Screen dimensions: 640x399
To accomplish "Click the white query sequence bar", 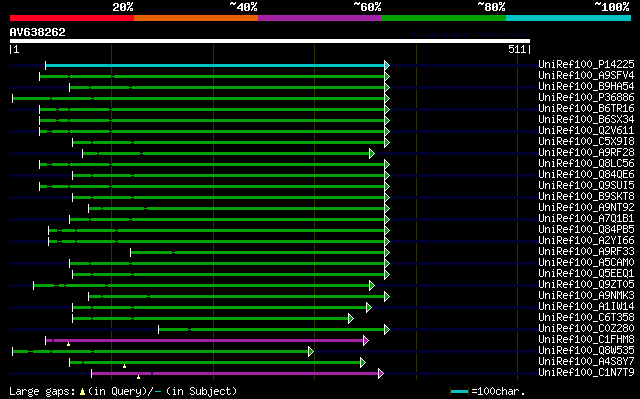I will [270, 41].
